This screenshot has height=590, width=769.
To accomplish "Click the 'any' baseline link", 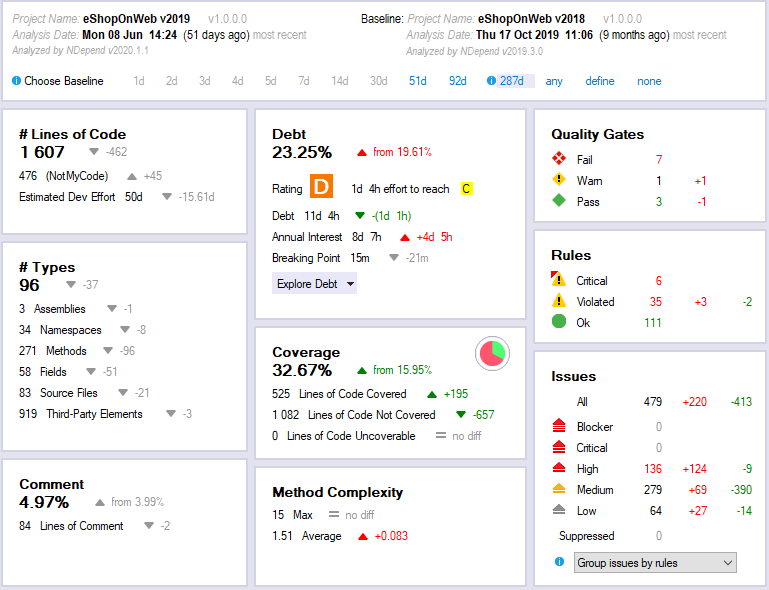I will (x=554, y=81).
